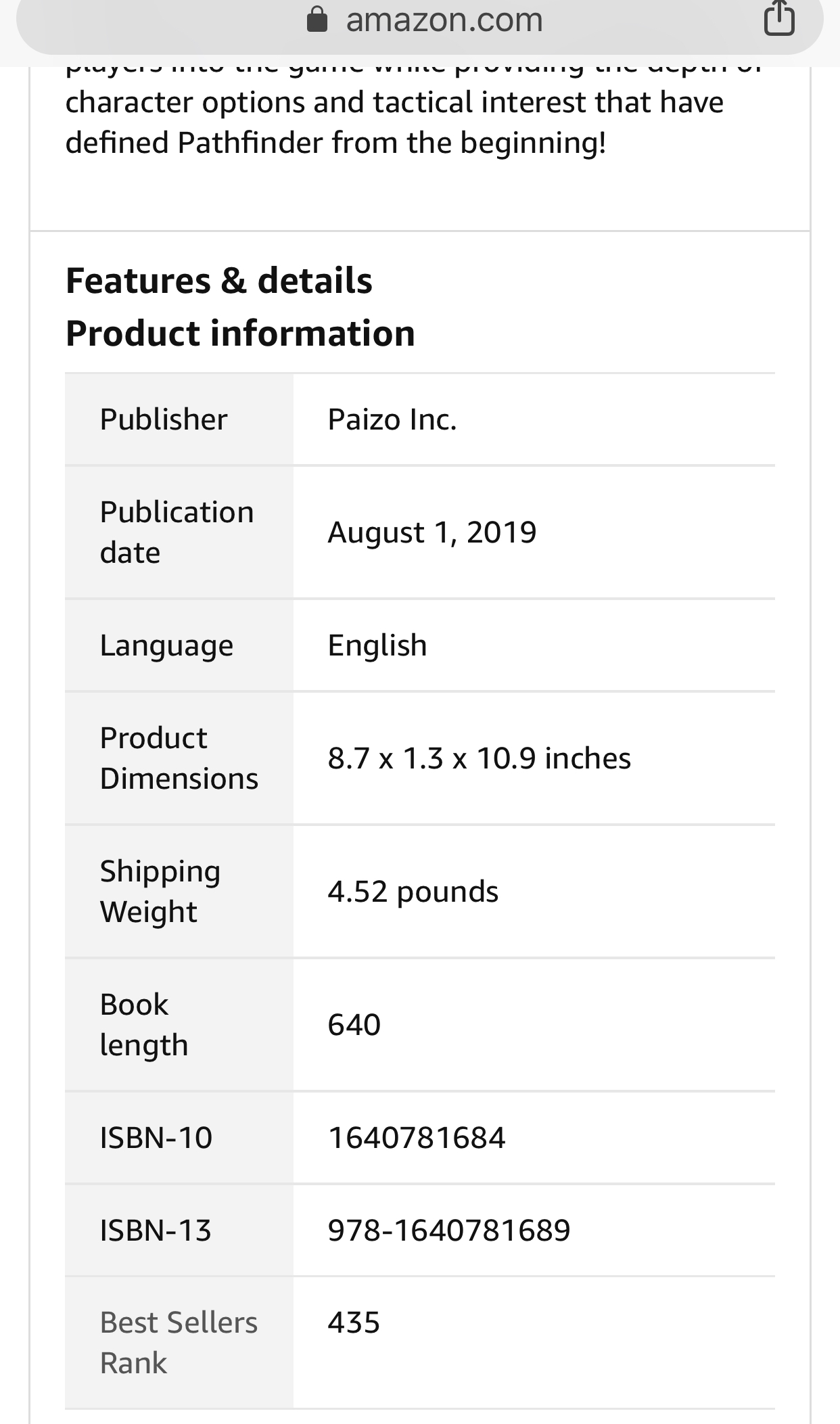
Task: Open the Best Sellers Rank label
Action: pos(179,1343)
